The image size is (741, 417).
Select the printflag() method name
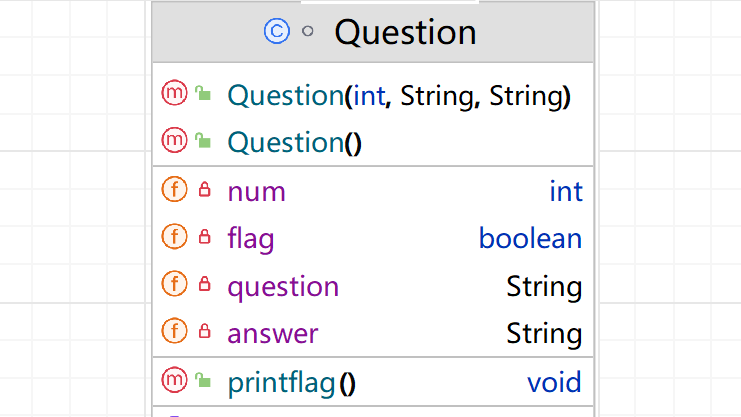(x=292, y=382)
